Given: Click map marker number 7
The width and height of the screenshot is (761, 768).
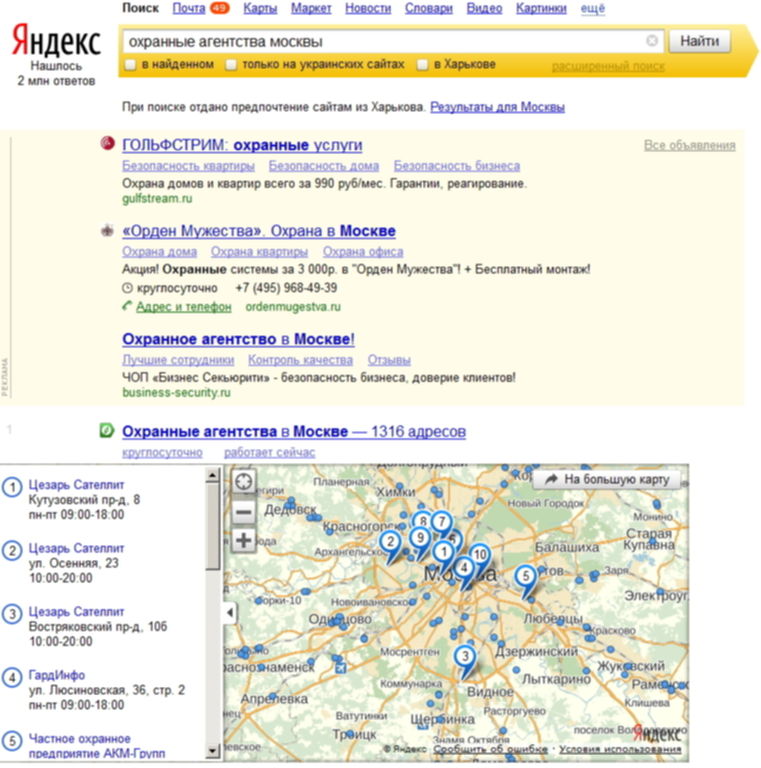Looking at the screenshot, I should 442,522.
